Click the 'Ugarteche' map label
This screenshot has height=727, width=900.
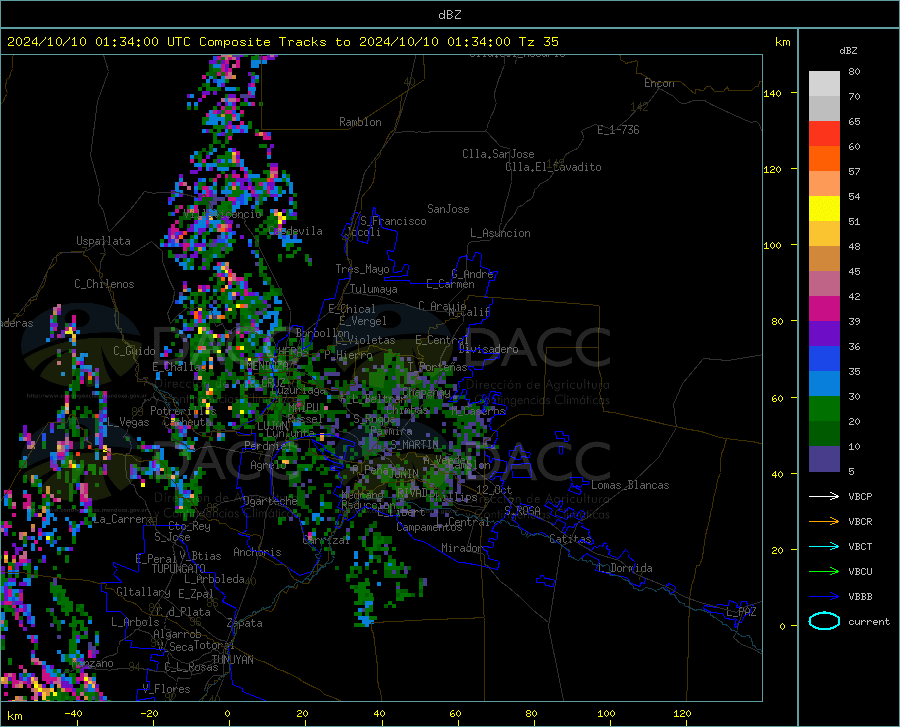tap(270, 501)
